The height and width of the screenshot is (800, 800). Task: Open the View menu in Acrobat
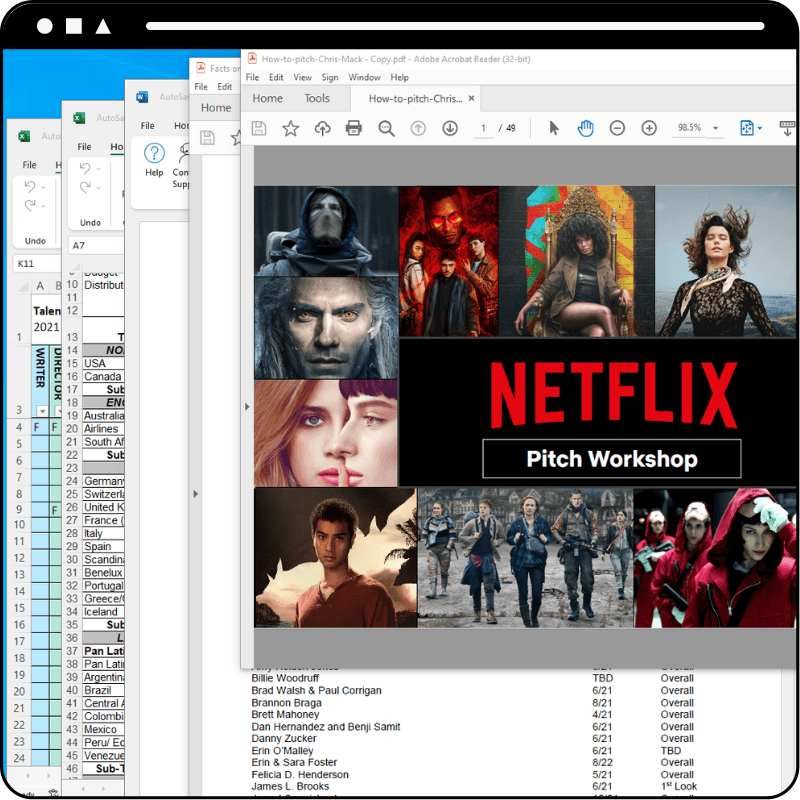[x=303, y=77]
